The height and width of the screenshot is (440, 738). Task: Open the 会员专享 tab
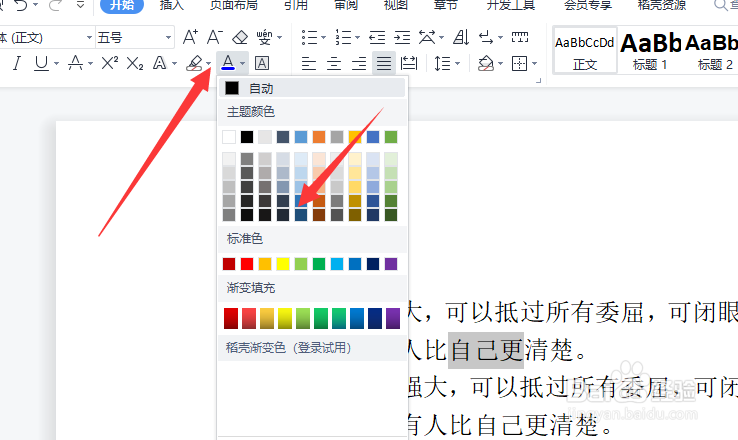click(588, 5)
